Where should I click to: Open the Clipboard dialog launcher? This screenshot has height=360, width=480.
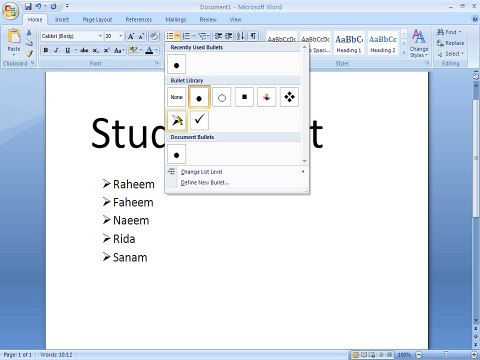(33, 63)
